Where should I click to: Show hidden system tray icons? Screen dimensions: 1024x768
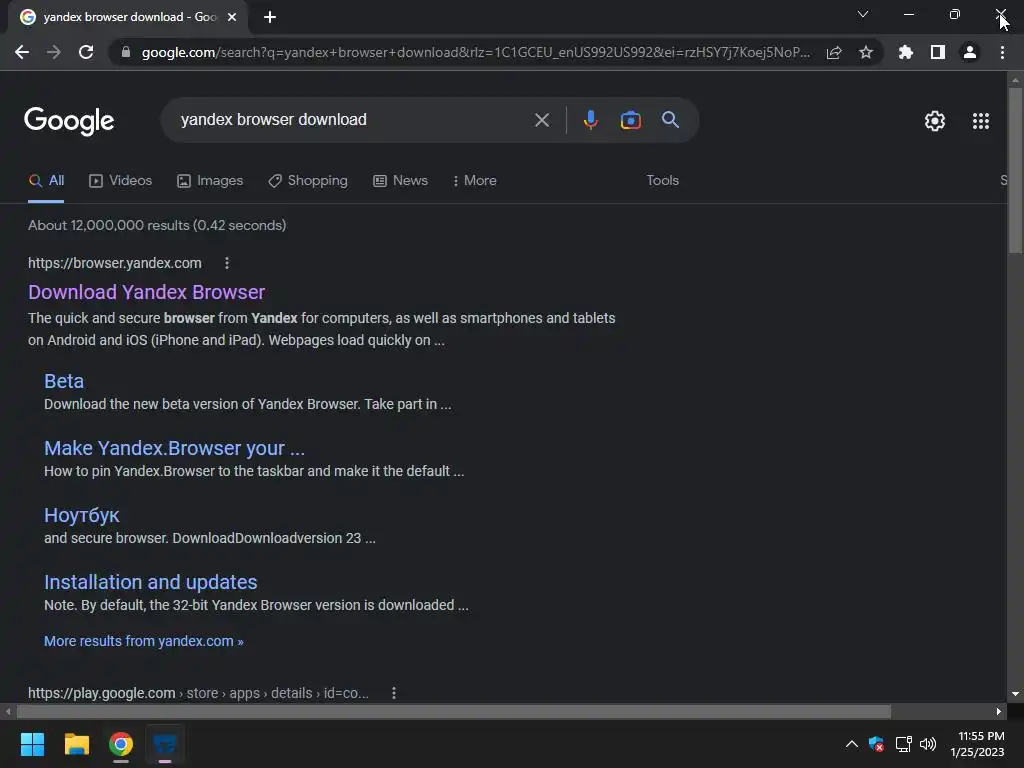click(852, 744)
